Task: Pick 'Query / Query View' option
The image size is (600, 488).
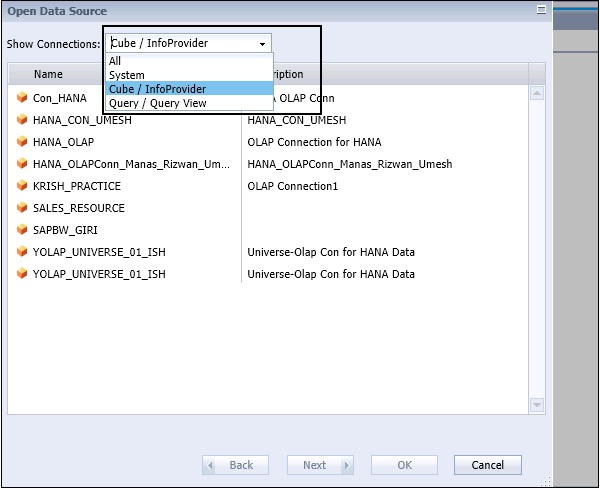Action: (x=189, y=103)
